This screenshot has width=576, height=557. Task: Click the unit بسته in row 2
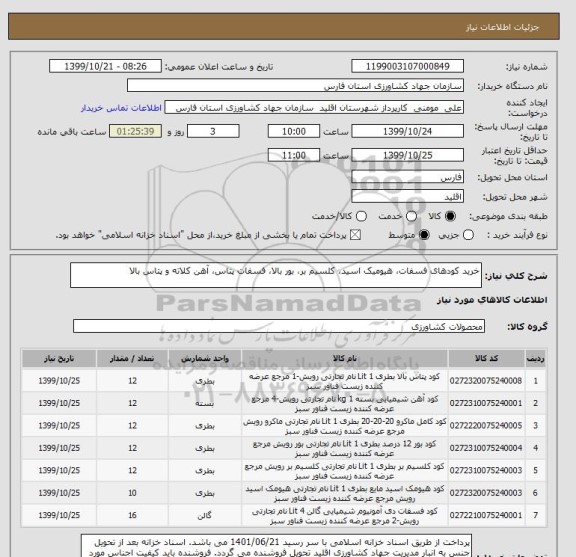coord(205,403)
